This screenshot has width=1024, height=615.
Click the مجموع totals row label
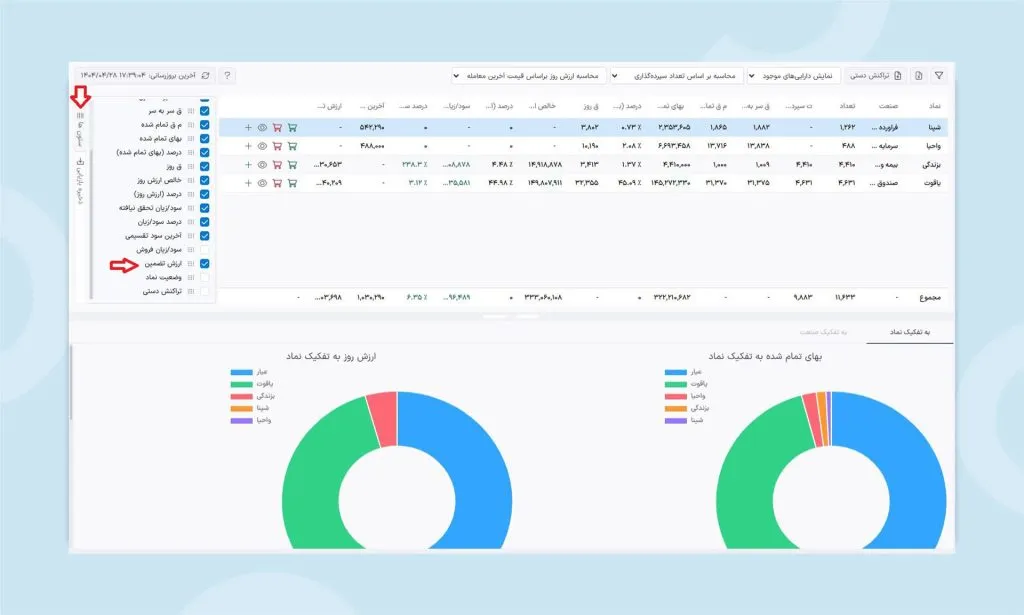tap(929, 298)
